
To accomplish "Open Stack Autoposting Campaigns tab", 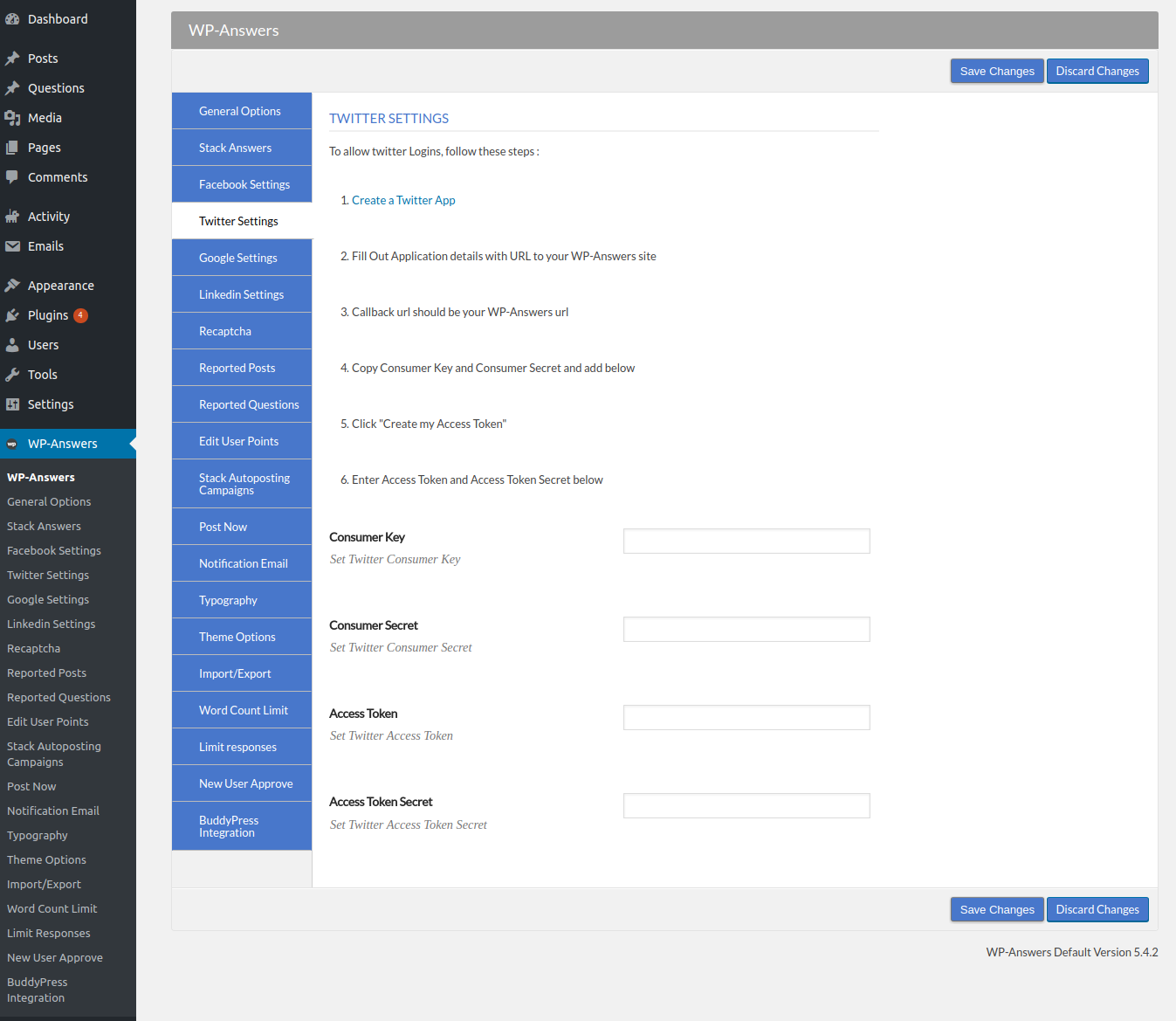I will [x=242, y=484].
